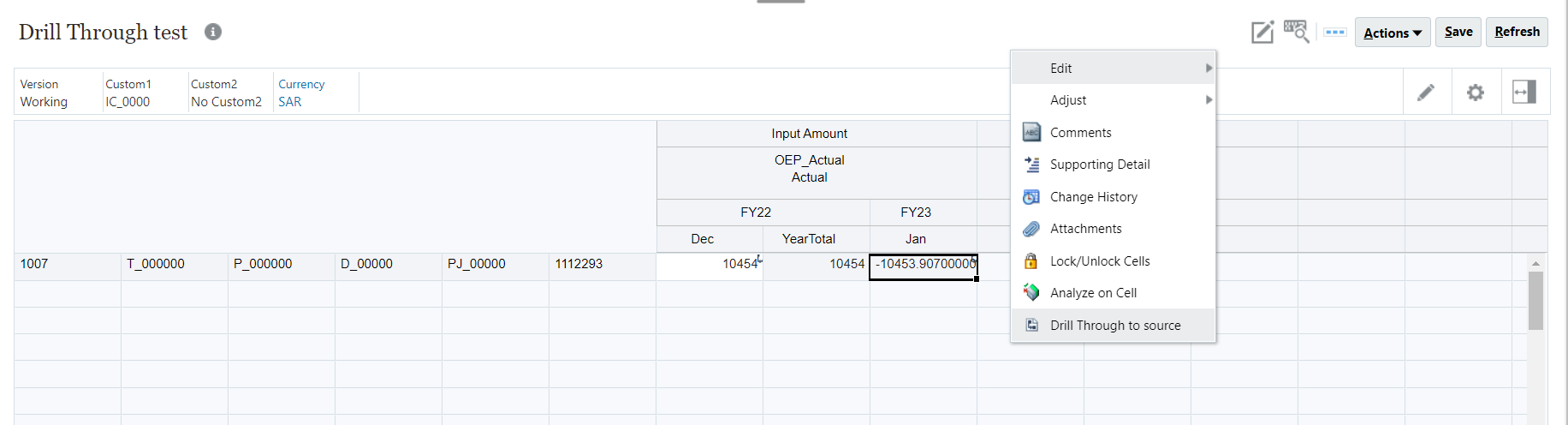Click the info icon beside form title
The image size is (1568, 425).
[213, 32]
